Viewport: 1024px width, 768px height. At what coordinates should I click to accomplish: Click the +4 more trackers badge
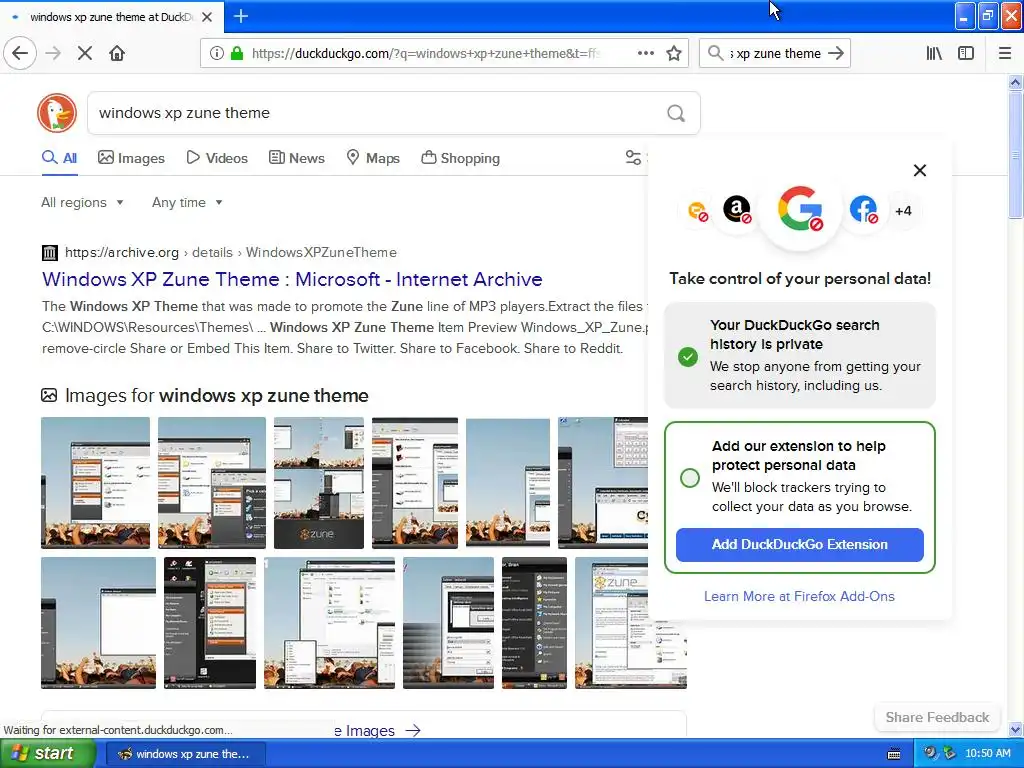[x=903, y=211]
